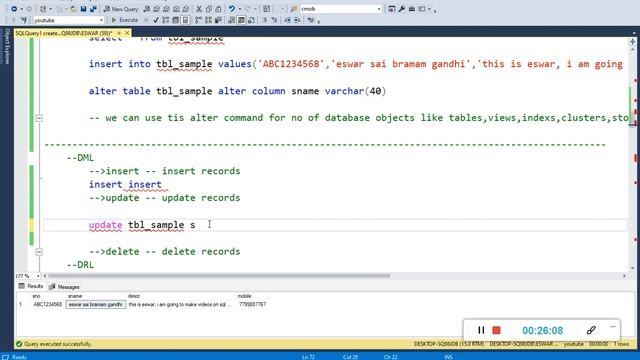Click the Paste icon in toolbar
The width and height of the screenshot is (640, 360).
click(218, 9)
